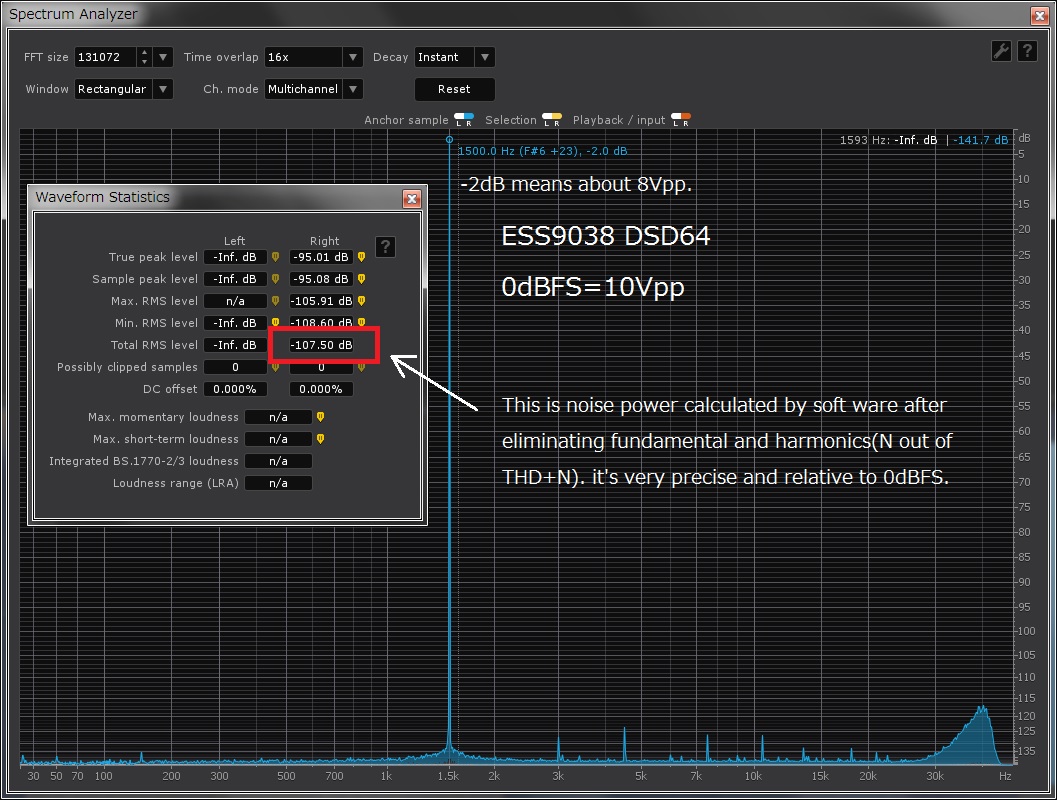This screenshot has height=800, width=1057.
Task: Click the Max. RMS level Left marker icon
Action: click(x=275, y=301)
